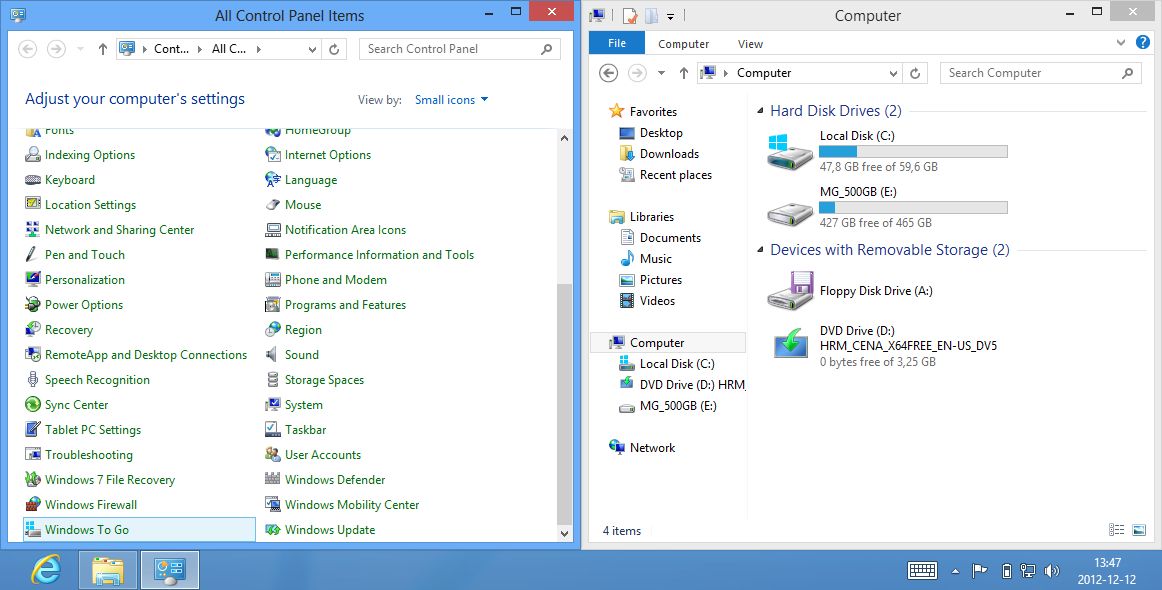Click the battery icon in system tray
1162x590 pixels.
(x=1006, y=571)
